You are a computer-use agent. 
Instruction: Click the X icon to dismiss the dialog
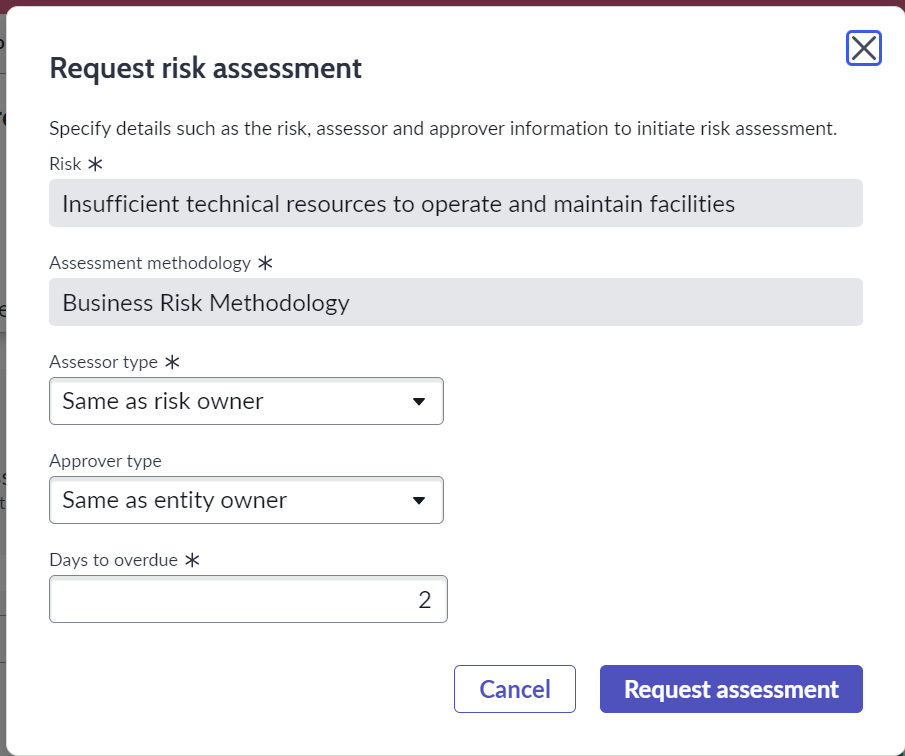(863, 48)
